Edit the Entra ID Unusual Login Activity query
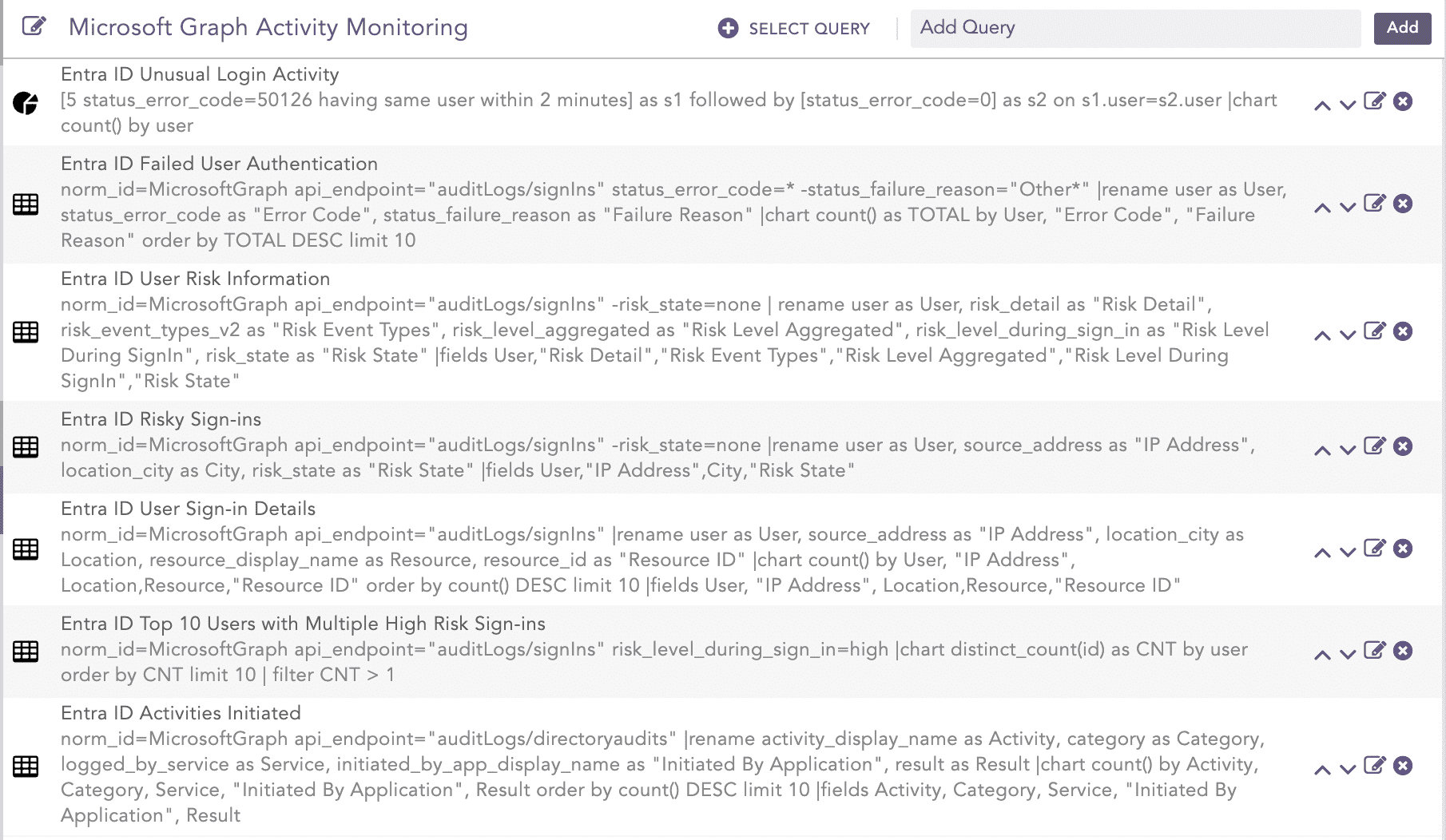The width and height of the screenshot is (1446, 840). [x=1374, y=101]
